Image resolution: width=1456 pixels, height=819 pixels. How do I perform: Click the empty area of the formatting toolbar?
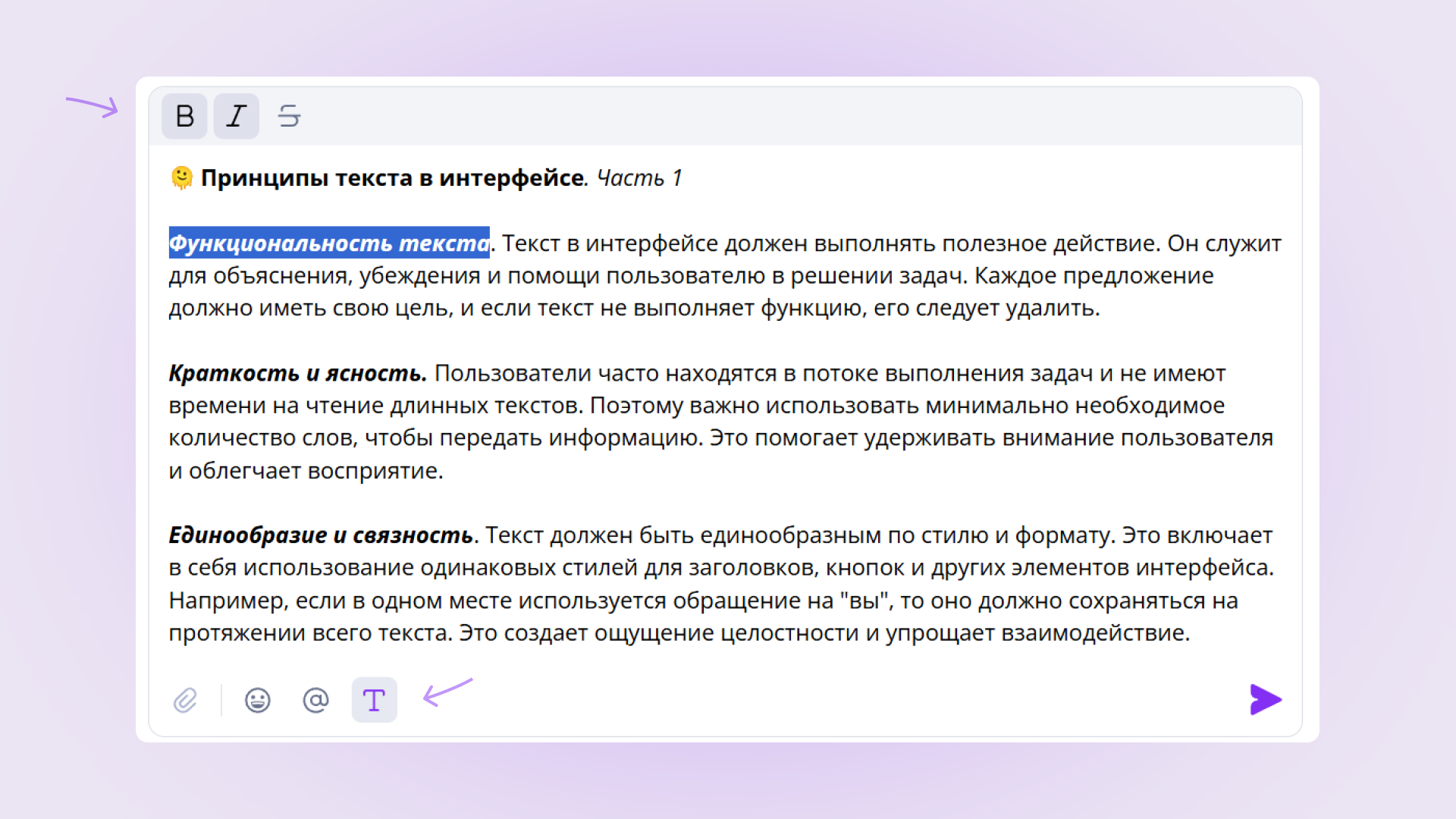[758, 116]
